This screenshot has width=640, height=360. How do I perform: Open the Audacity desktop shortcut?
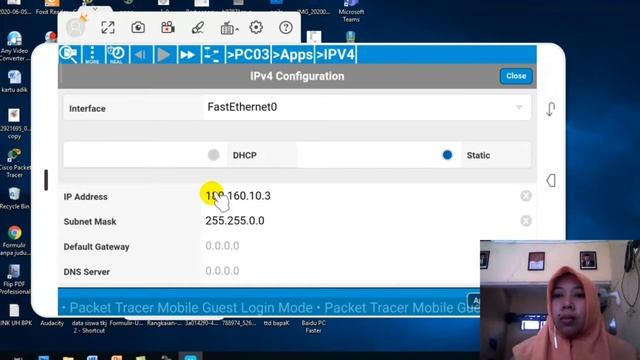tap(52, 322)
